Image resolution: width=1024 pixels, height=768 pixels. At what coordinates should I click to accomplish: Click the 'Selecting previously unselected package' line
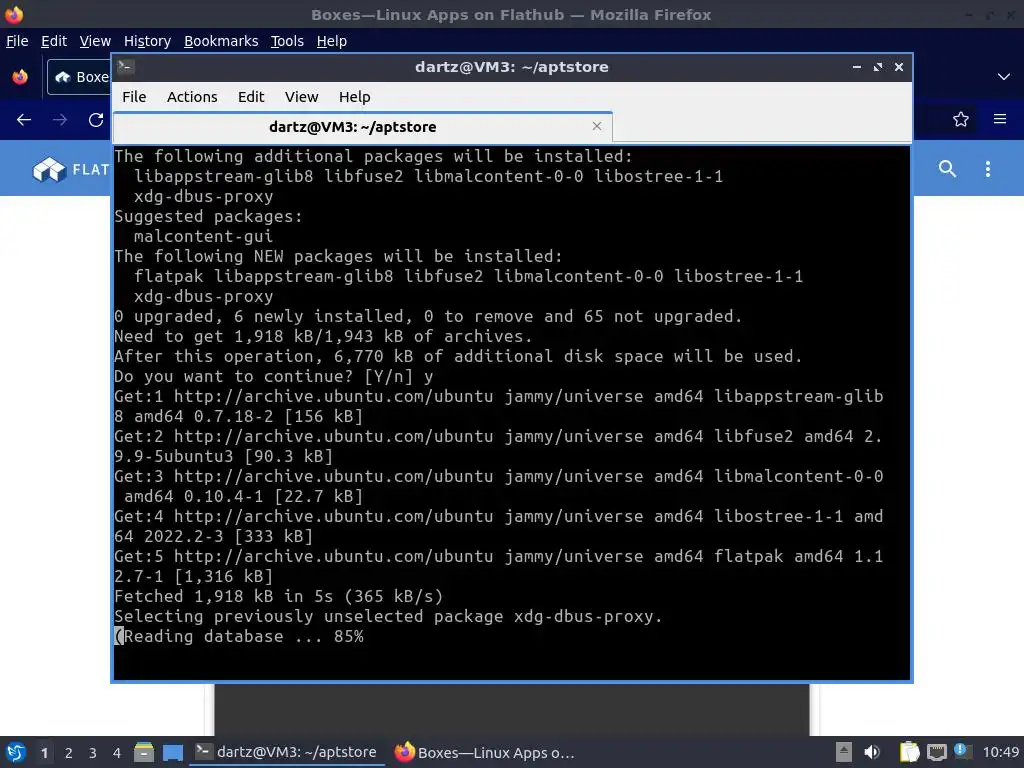click(x=388, y=616)
